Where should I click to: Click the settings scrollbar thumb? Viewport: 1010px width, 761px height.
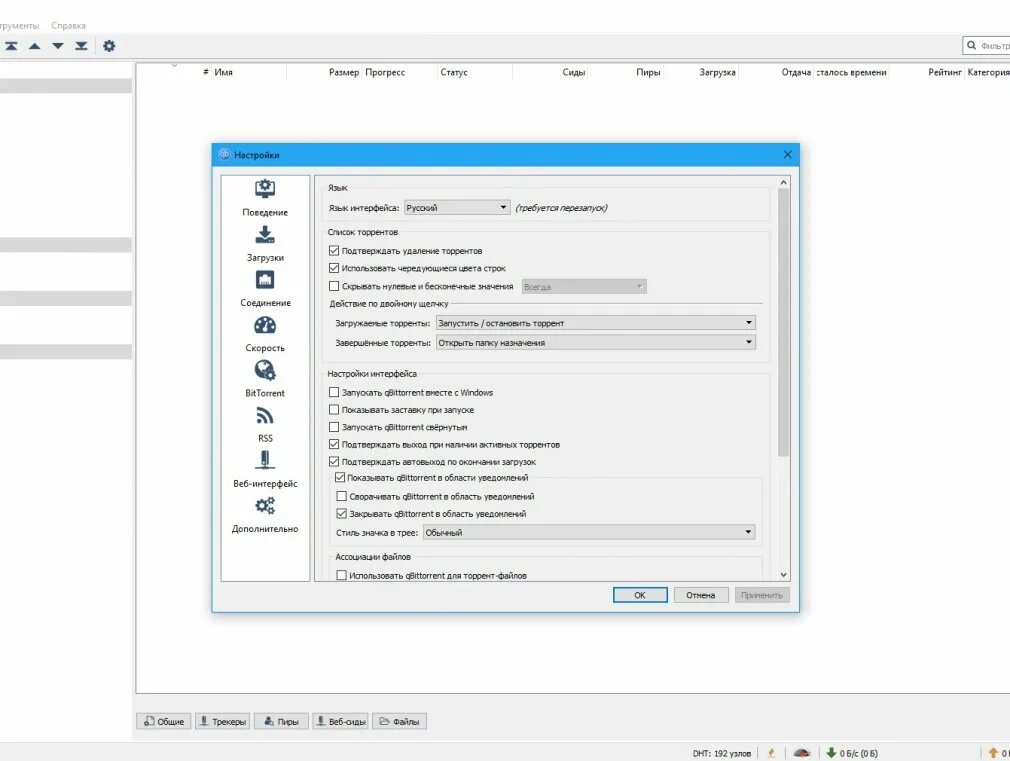(783, 323)
